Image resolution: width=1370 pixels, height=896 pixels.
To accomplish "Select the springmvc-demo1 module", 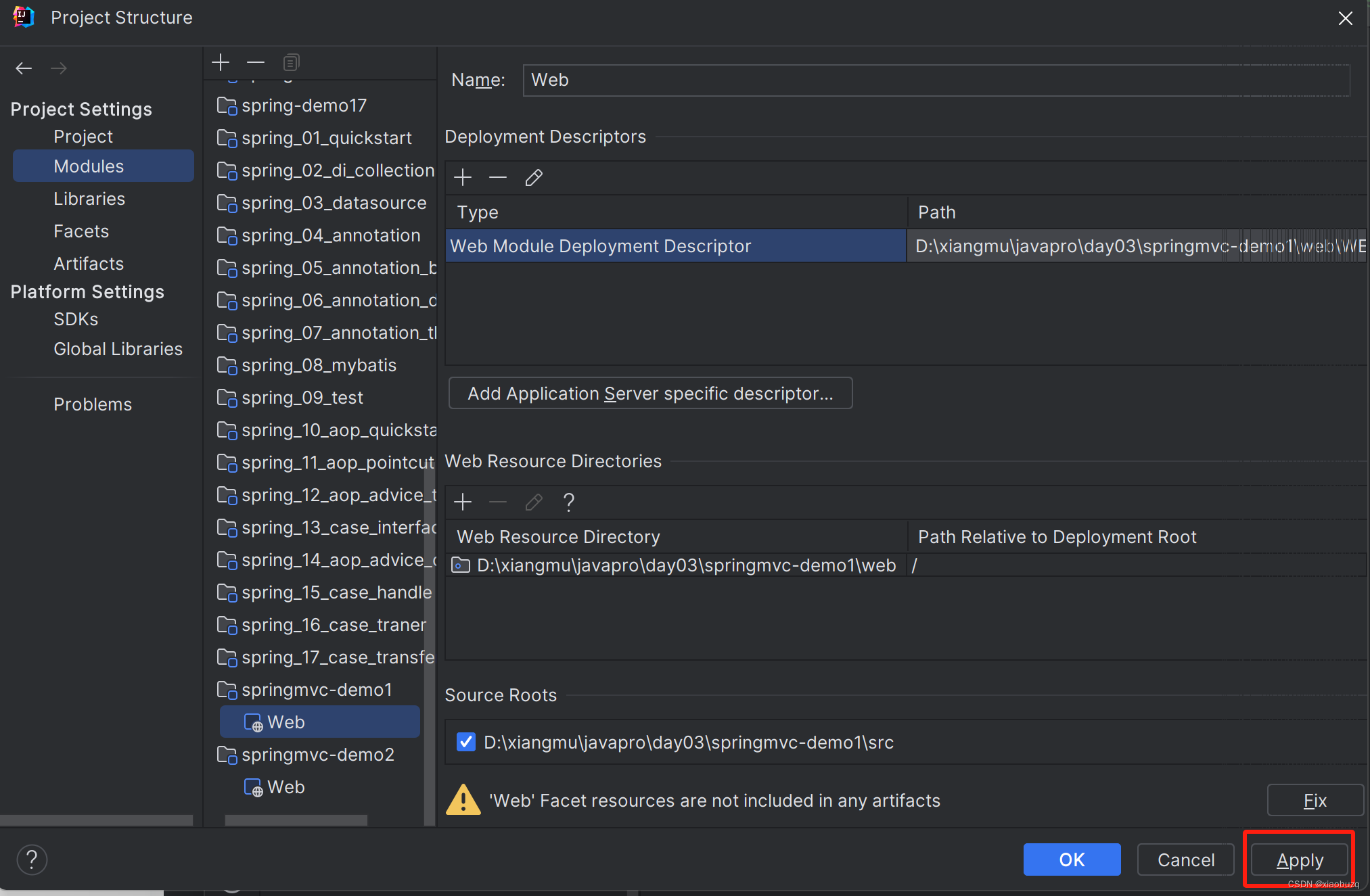I will 317,690.
